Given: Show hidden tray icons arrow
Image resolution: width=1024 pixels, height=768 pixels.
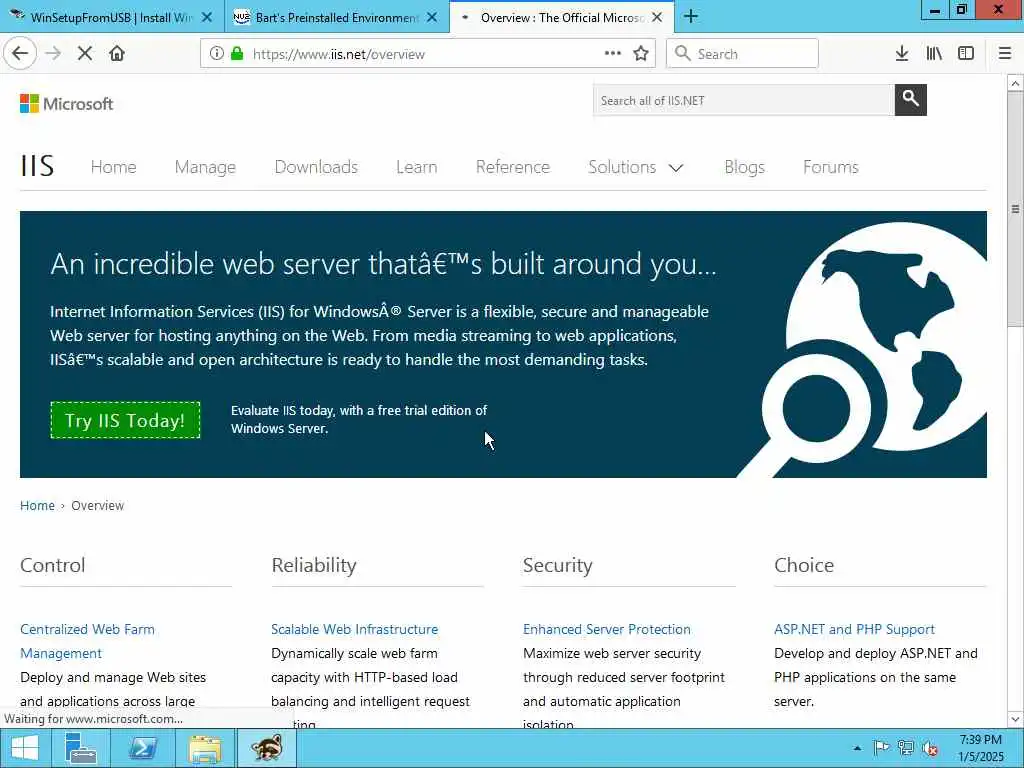Looking at the screenshot, I should tap(857, 748).
